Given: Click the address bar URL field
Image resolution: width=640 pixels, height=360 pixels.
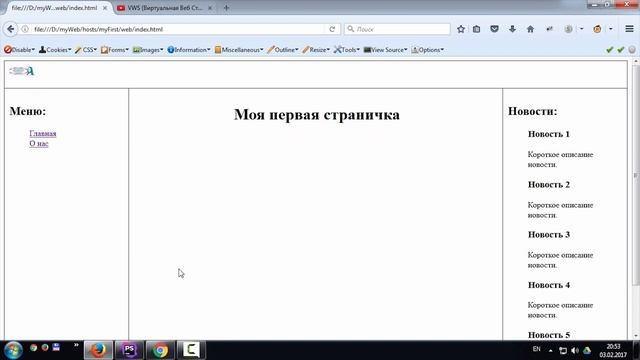Looking at the screenshot, I should coord(180,29).
